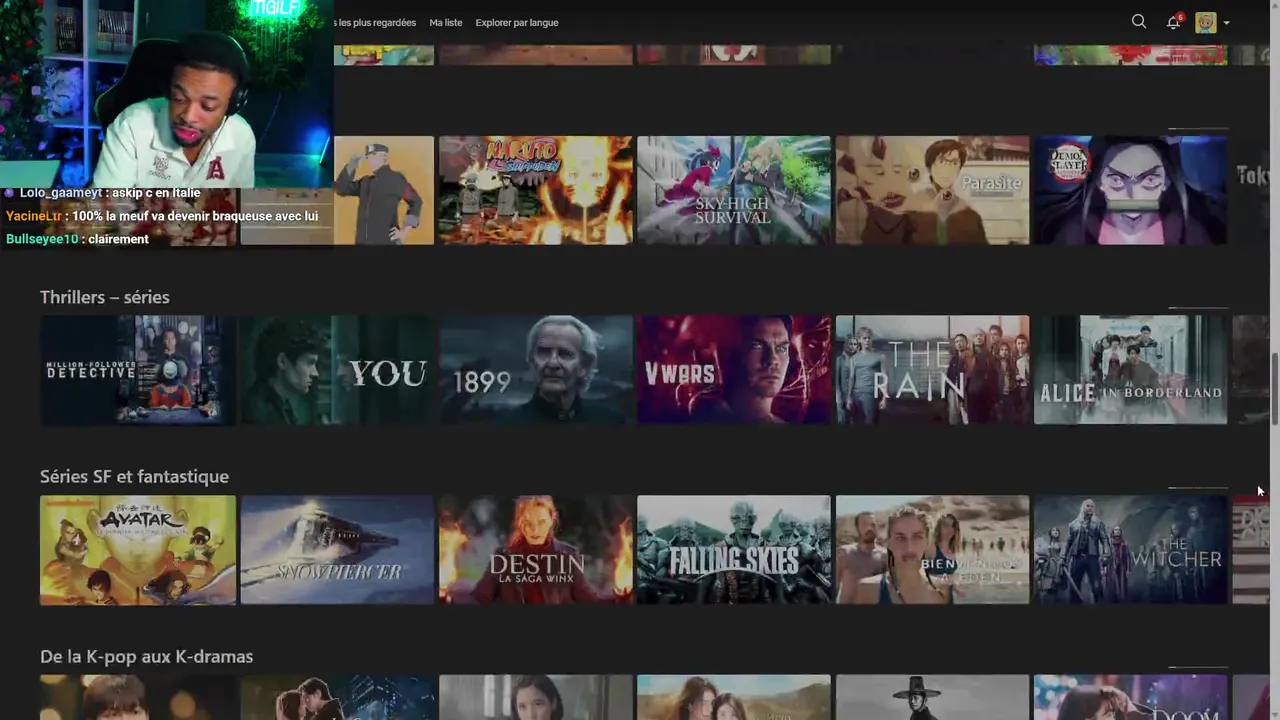Open the Falling Skies thumbnail

tap(734, 550)
